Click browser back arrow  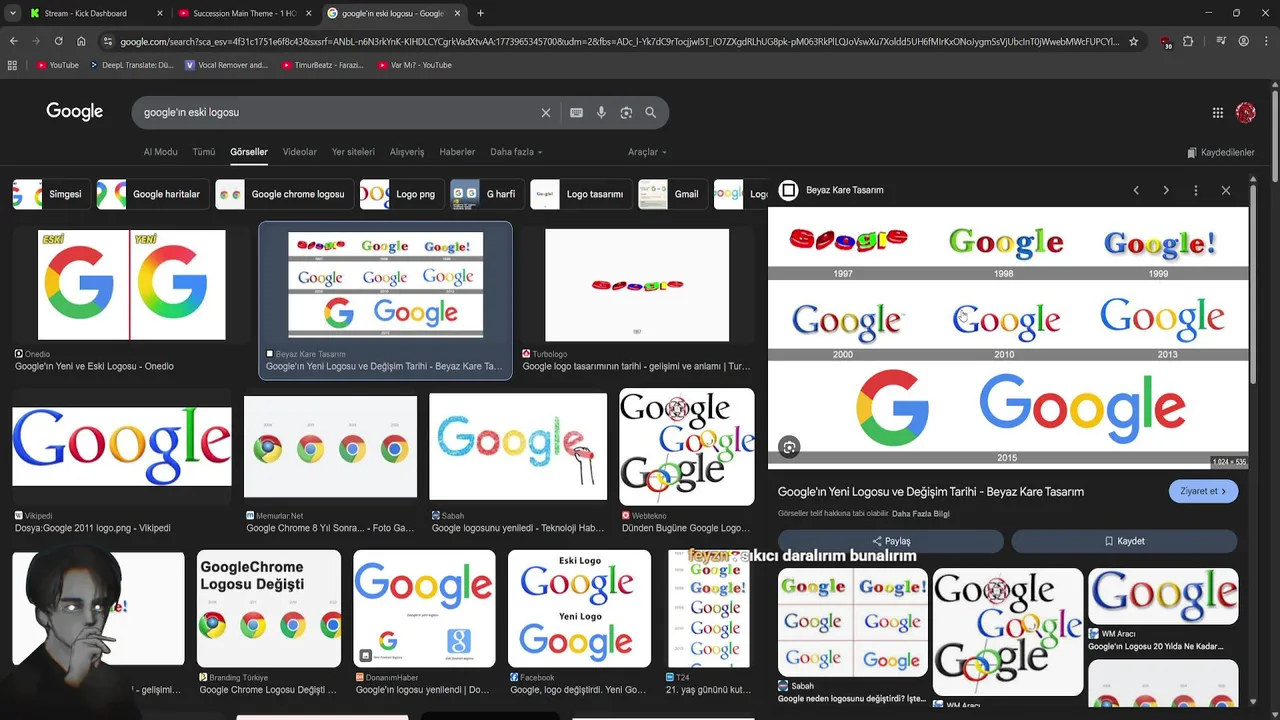pos(13,41)
